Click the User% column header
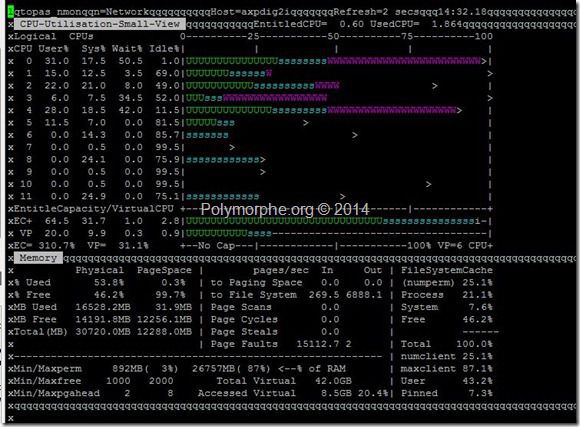Image resolution: width=580 pixels, height=427 pixels. (x=54, y=49)
